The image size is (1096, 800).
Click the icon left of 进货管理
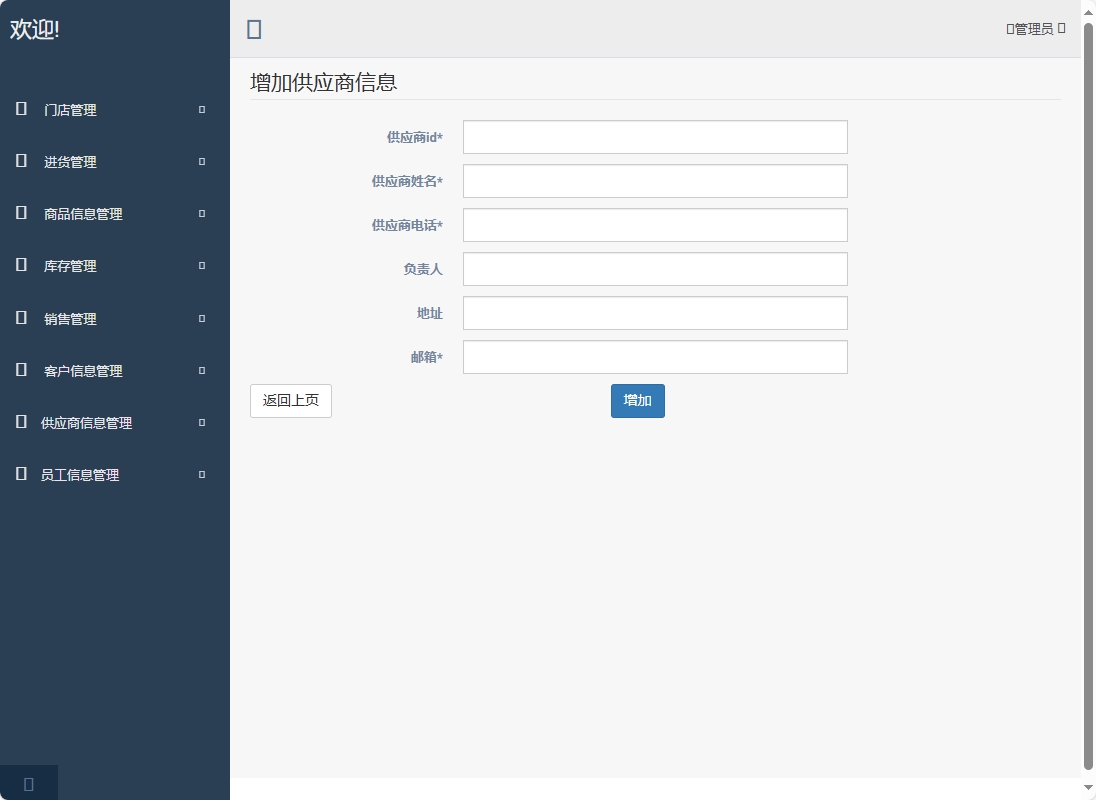(x=21, y=161)
